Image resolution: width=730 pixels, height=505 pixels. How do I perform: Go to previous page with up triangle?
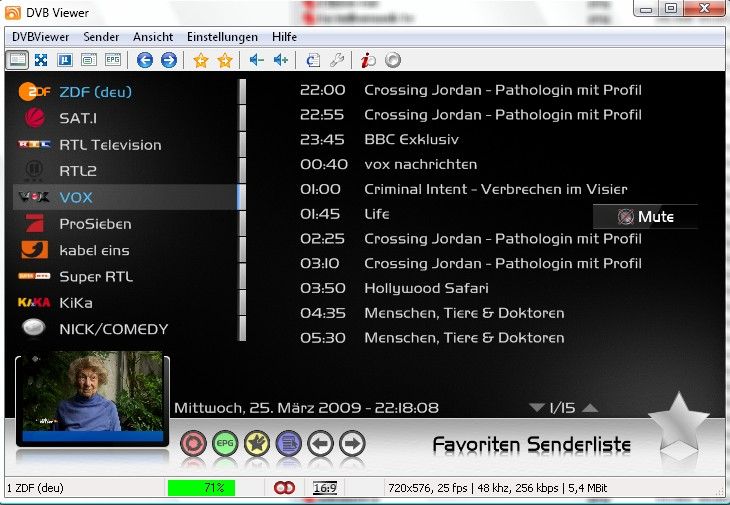590,408
